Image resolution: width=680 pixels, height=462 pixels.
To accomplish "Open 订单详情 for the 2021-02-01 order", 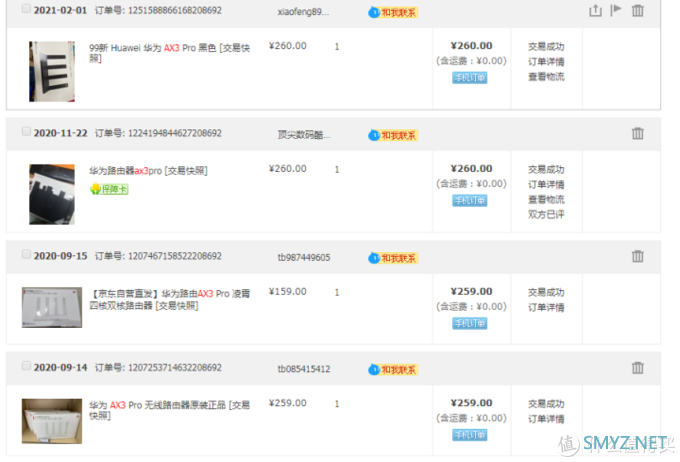I will (x=546, y=62).
